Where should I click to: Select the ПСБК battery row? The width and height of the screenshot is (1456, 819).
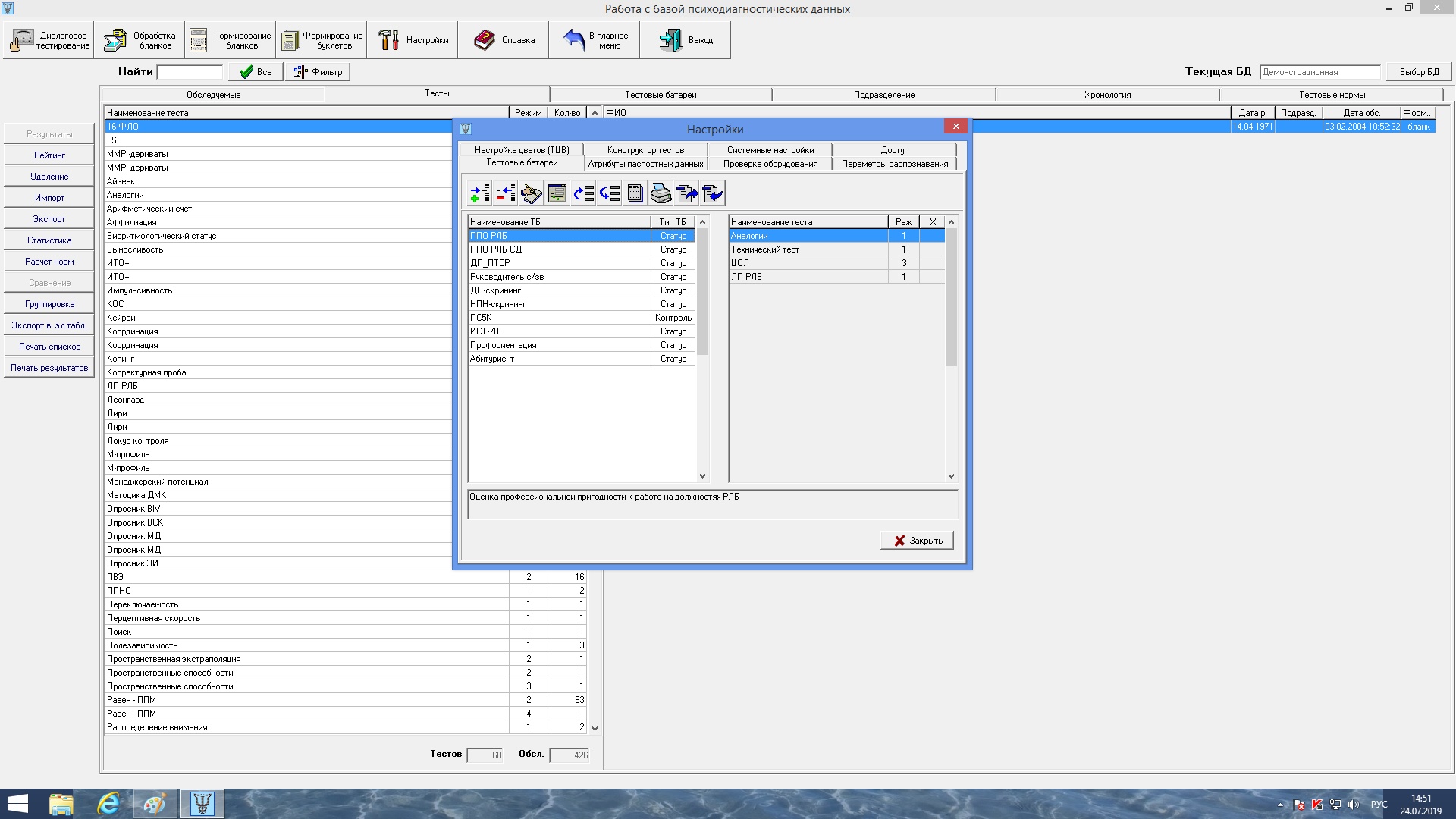558,318
